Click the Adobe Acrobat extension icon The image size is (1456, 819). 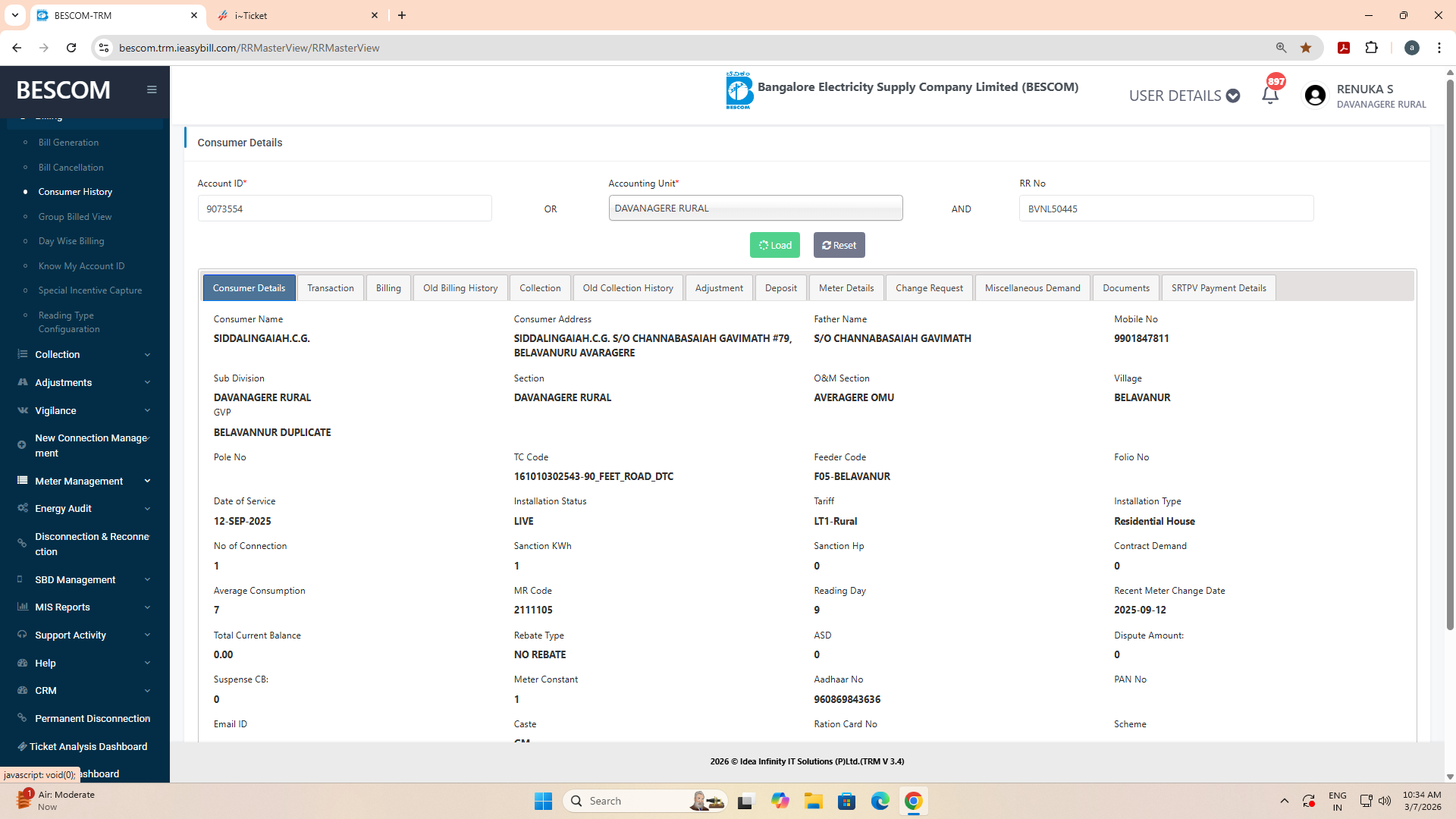click(x=1344, y=48)
